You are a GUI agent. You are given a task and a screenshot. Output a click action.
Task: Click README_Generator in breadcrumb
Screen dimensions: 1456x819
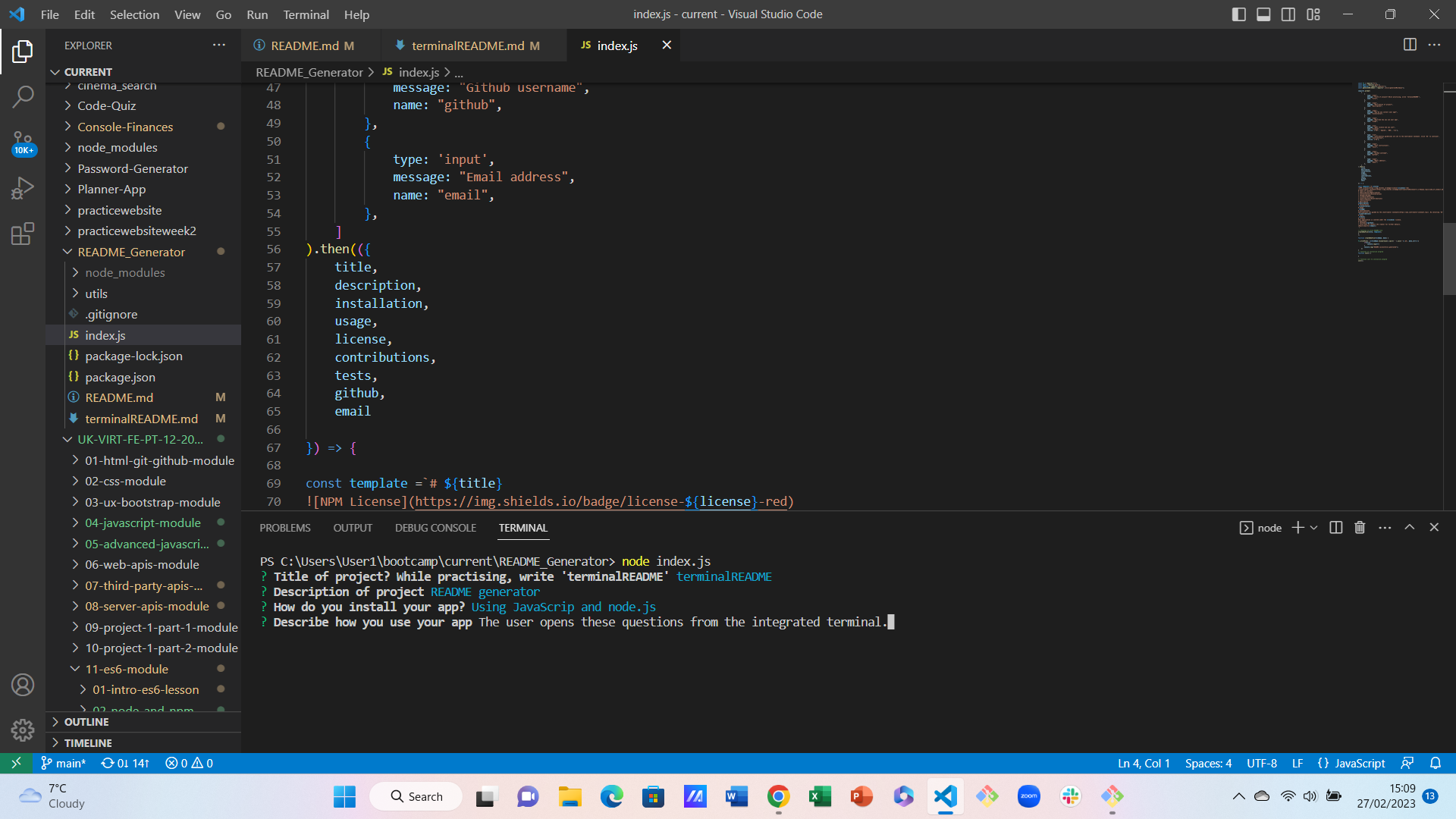(309, 72)
